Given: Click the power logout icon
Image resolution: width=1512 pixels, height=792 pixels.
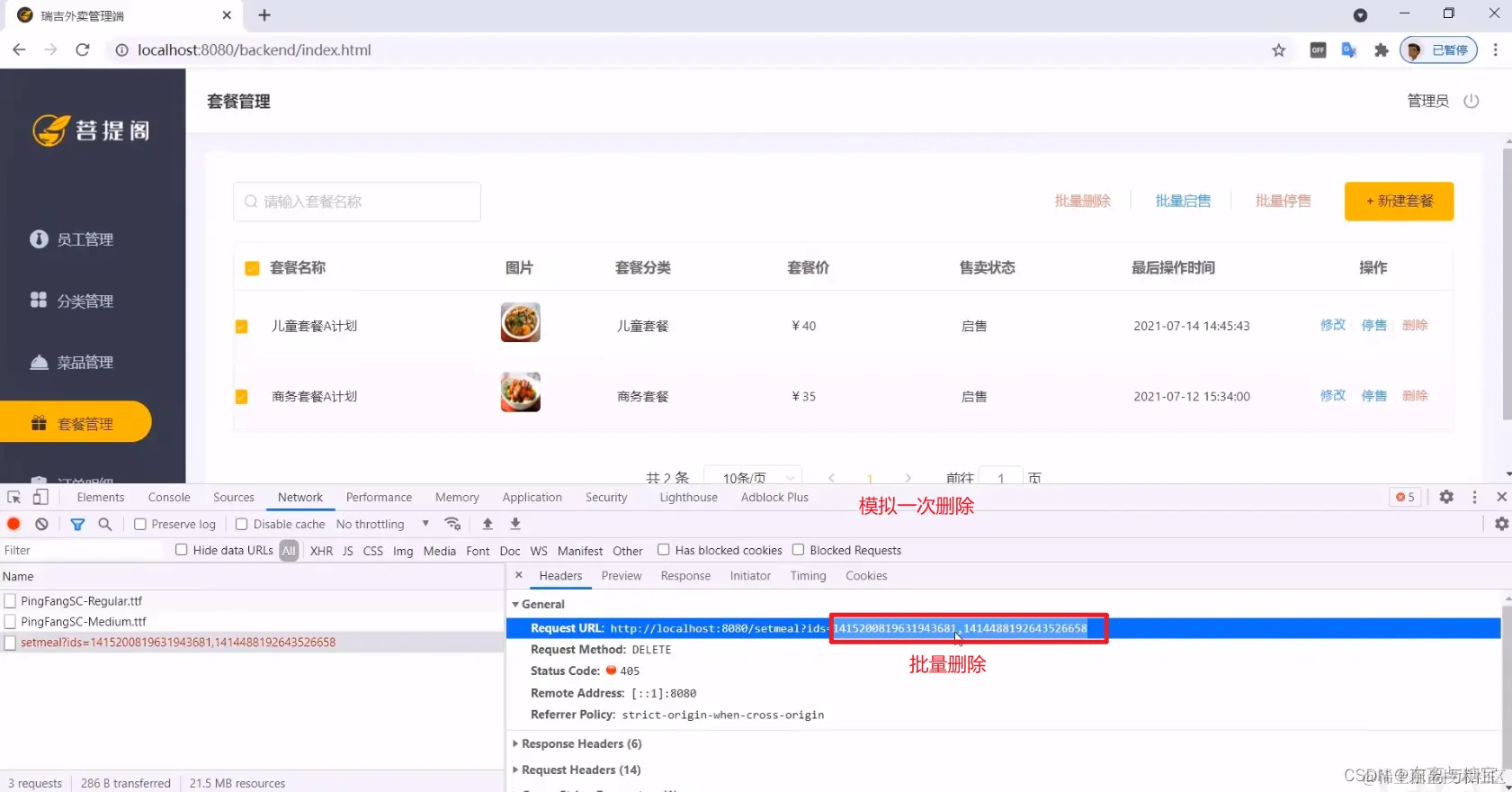Looking at the screenshot, I should point(1472,101).
